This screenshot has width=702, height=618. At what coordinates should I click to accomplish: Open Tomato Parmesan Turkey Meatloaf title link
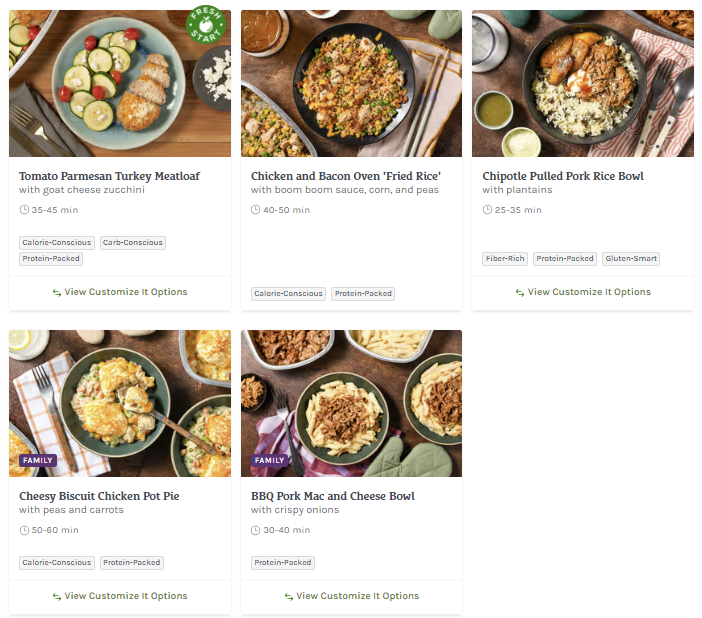pos(109,176)
